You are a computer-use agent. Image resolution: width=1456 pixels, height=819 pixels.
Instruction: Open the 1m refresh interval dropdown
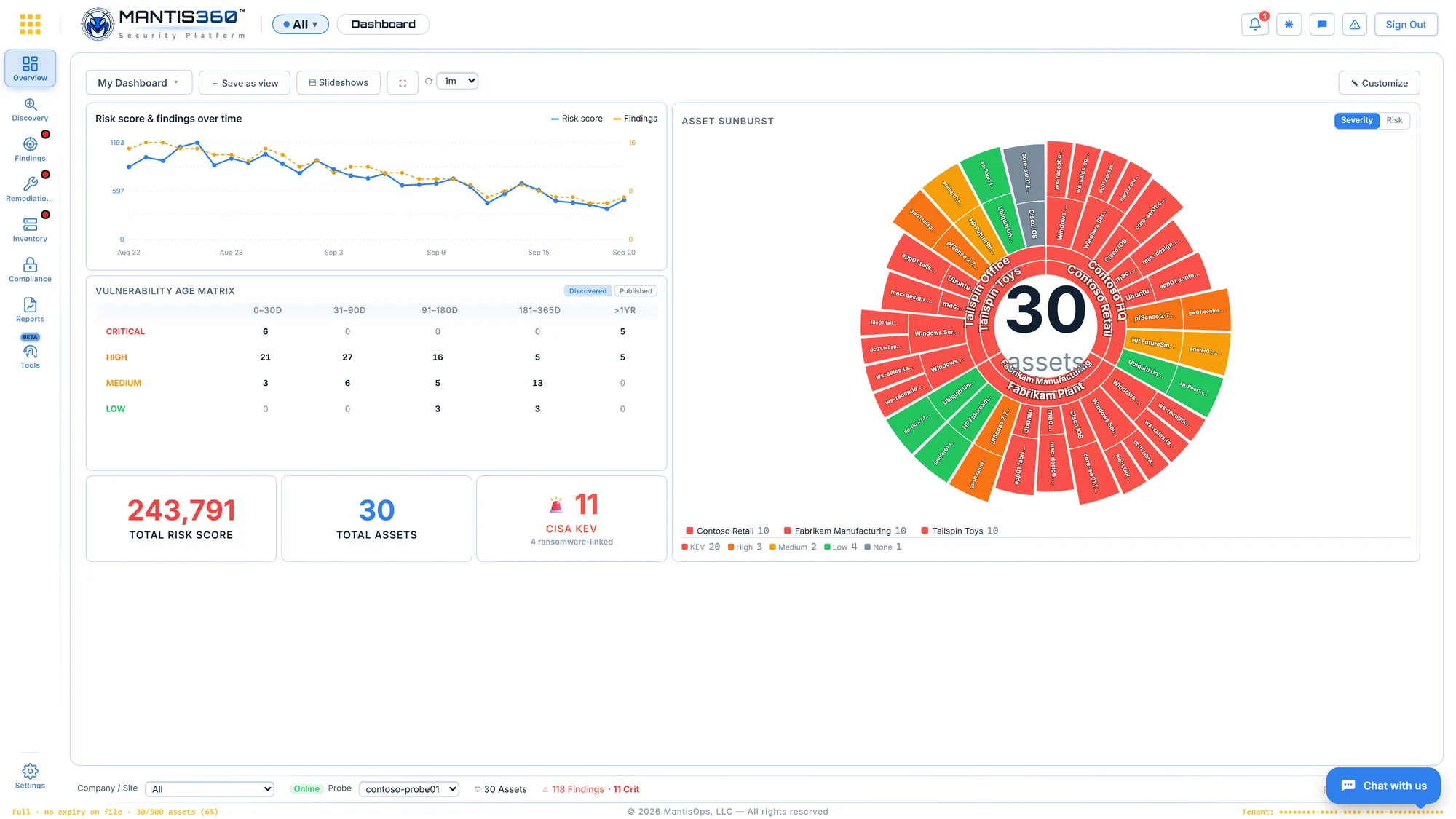[457, 81]
